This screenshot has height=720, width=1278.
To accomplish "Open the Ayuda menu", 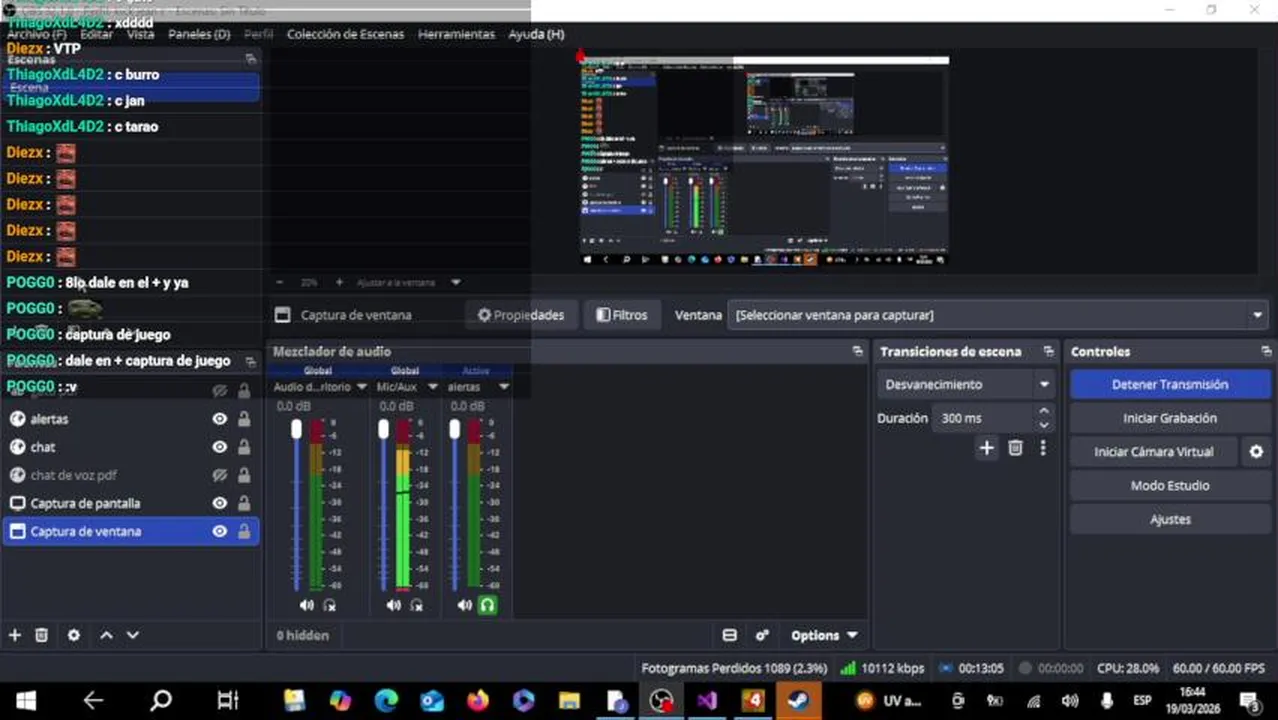I will pyautogui.click(x=536, y=34).
